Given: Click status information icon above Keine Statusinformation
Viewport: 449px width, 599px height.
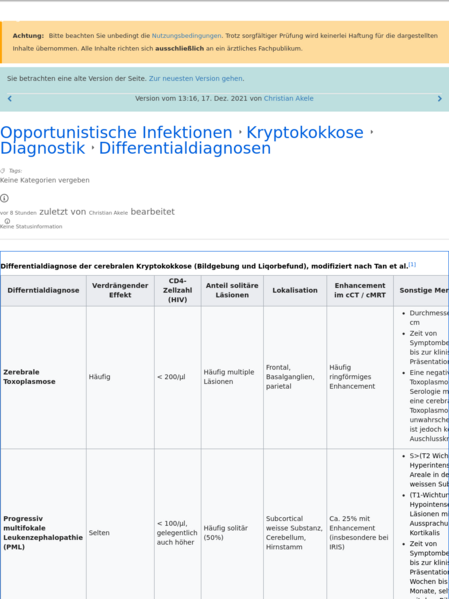Looking at the screenshot, I should (7, 221).
